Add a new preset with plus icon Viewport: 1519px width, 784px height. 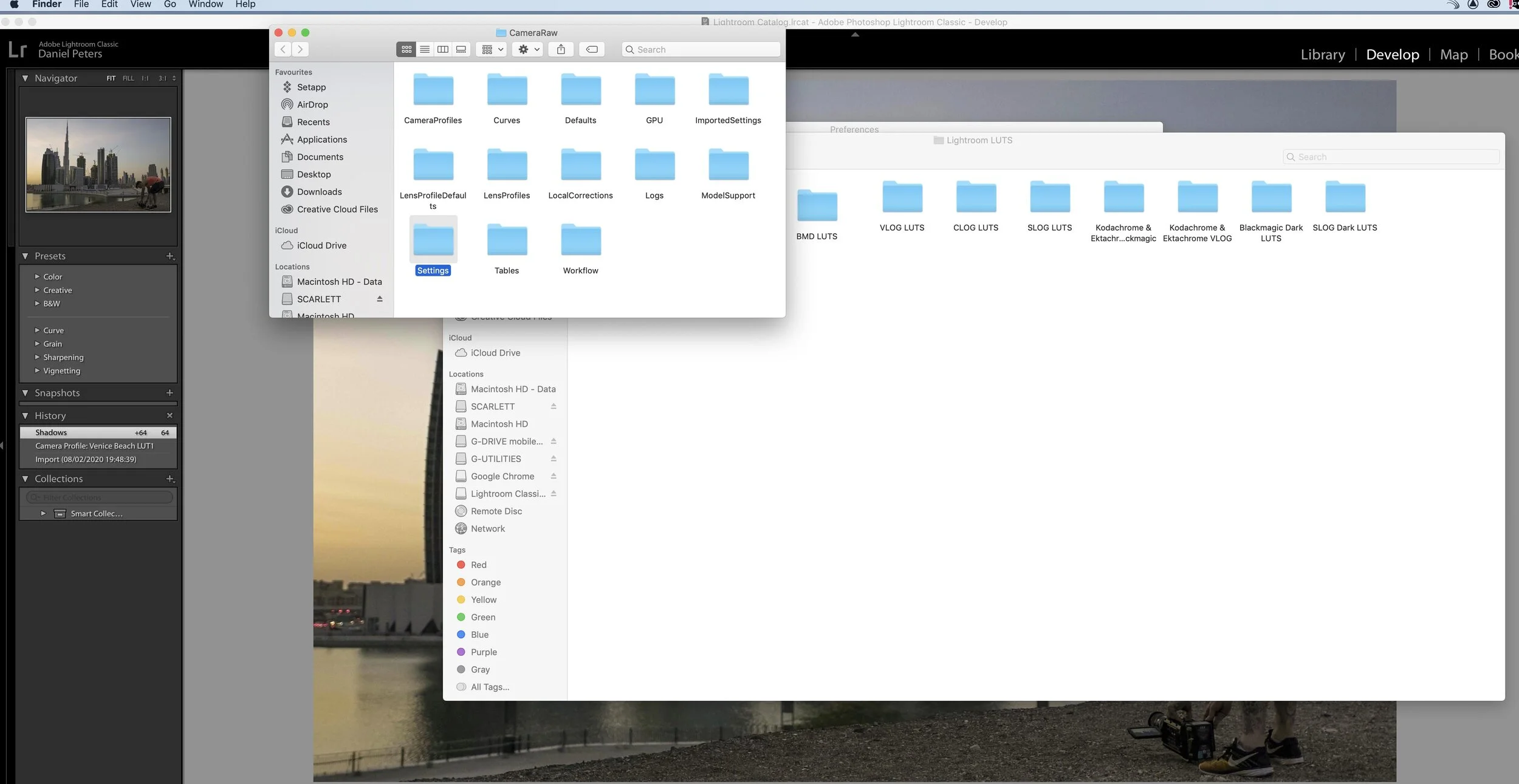click(x=170, y=256)
